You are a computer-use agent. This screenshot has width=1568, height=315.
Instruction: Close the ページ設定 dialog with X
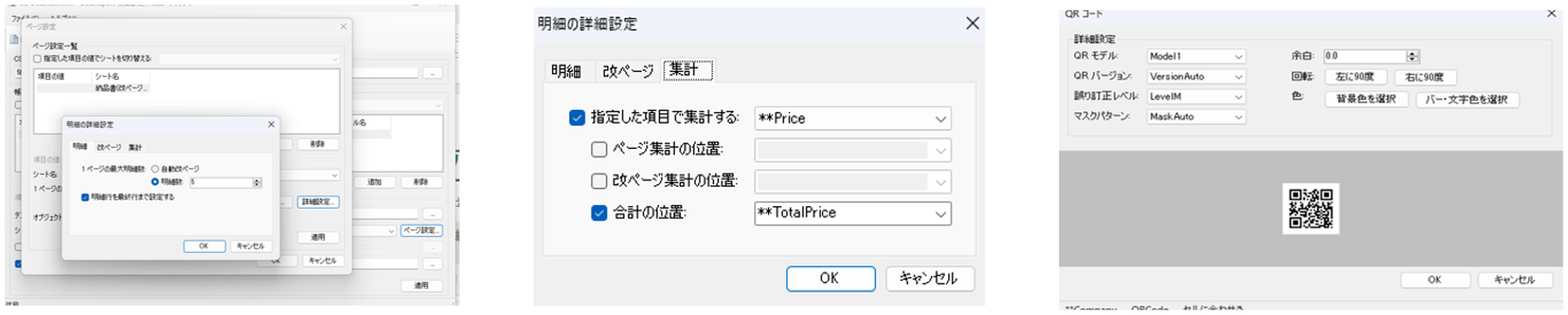point(343,27)
